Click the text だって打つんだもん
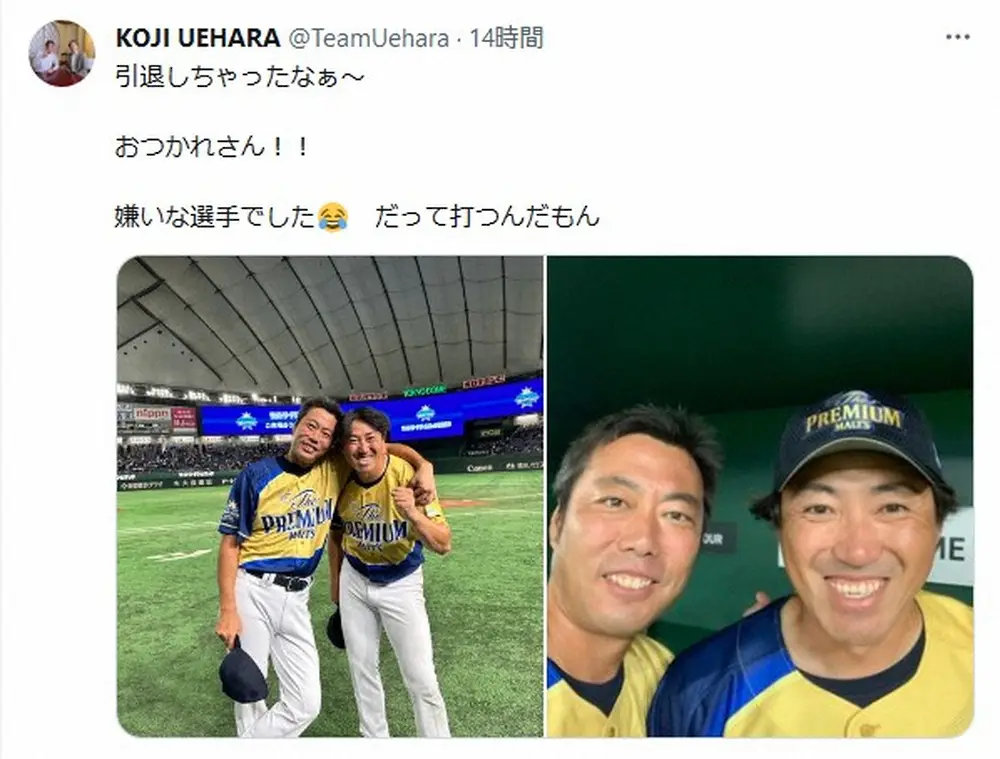The height and width of the screenshot is (759, 1000). pos(487,217)
